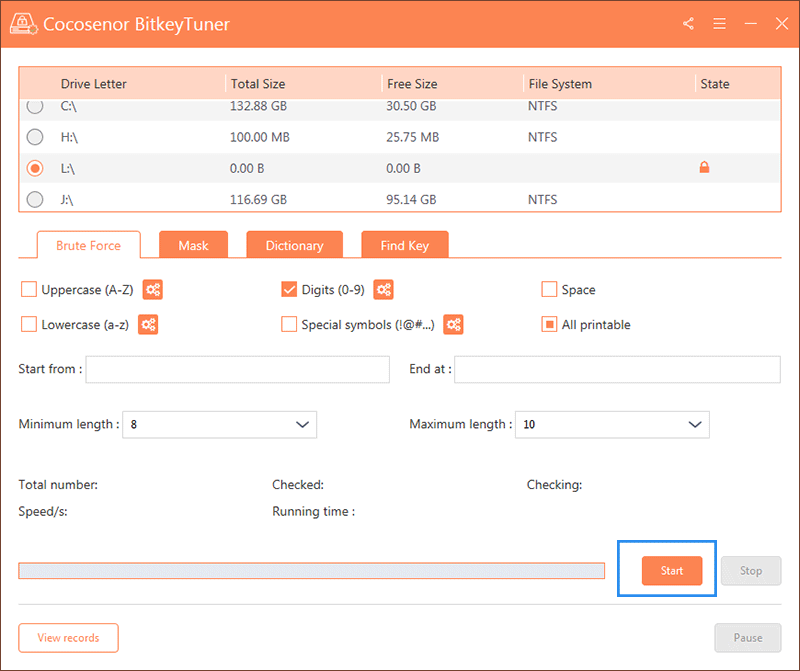Click the NTFS cell in H:\ row

[542, 137]
